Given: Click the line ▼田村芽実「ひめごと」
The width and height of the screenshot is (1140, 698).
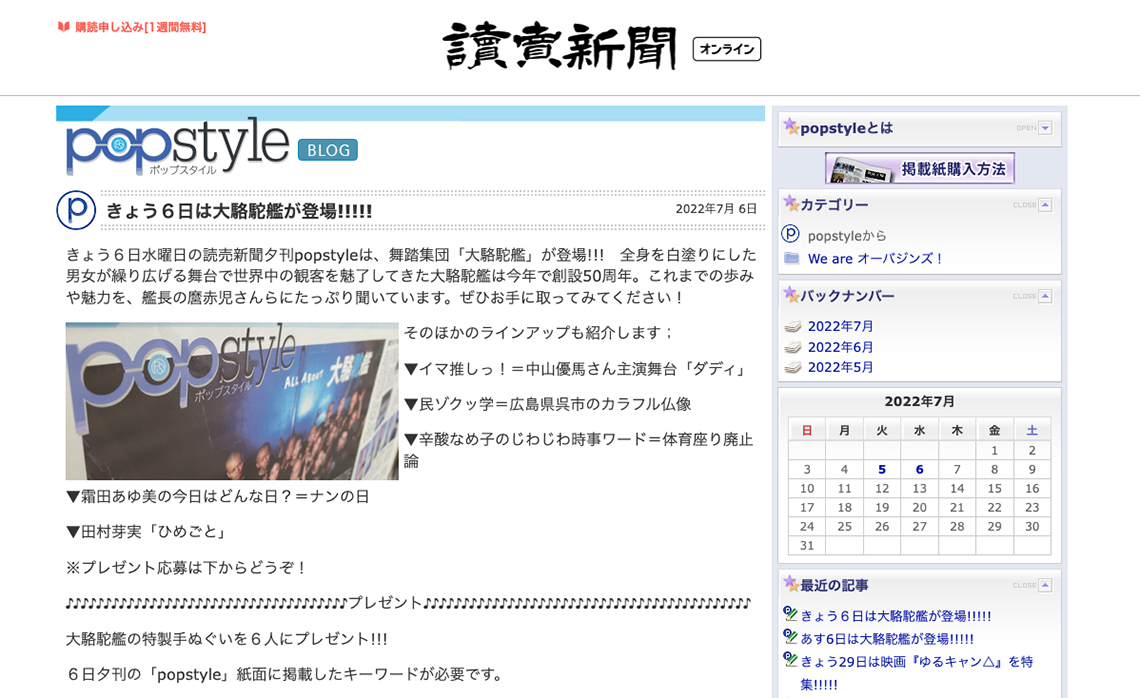Looking at the screenshot, I should tap(148, 532).
